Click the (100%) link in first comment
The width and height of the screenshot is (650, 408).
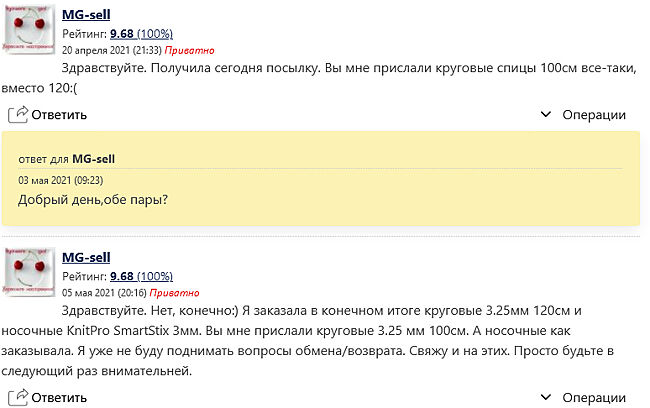(x=154, y=33)
